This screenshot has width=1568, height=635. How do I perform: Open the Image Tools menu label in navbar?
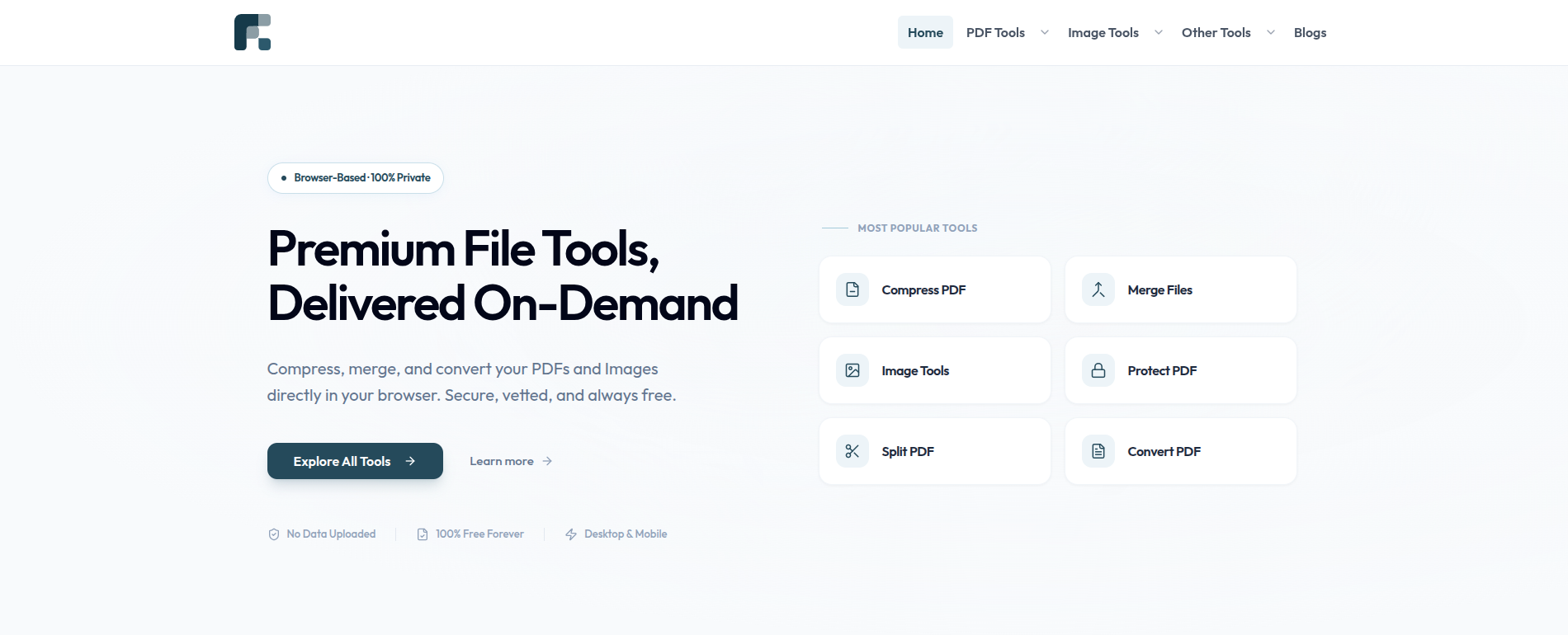point(1103,32)
